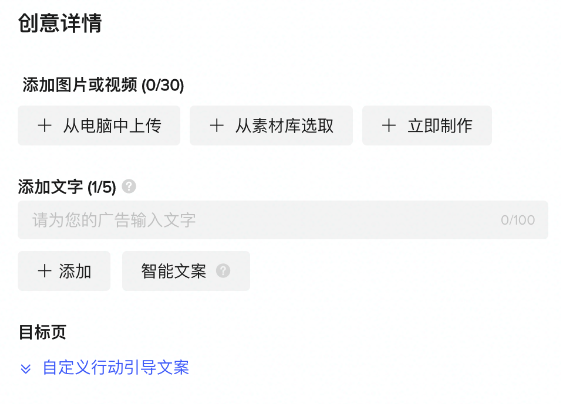
Task: Click the 立即制作 label text
Action: (x=440, y=126)
